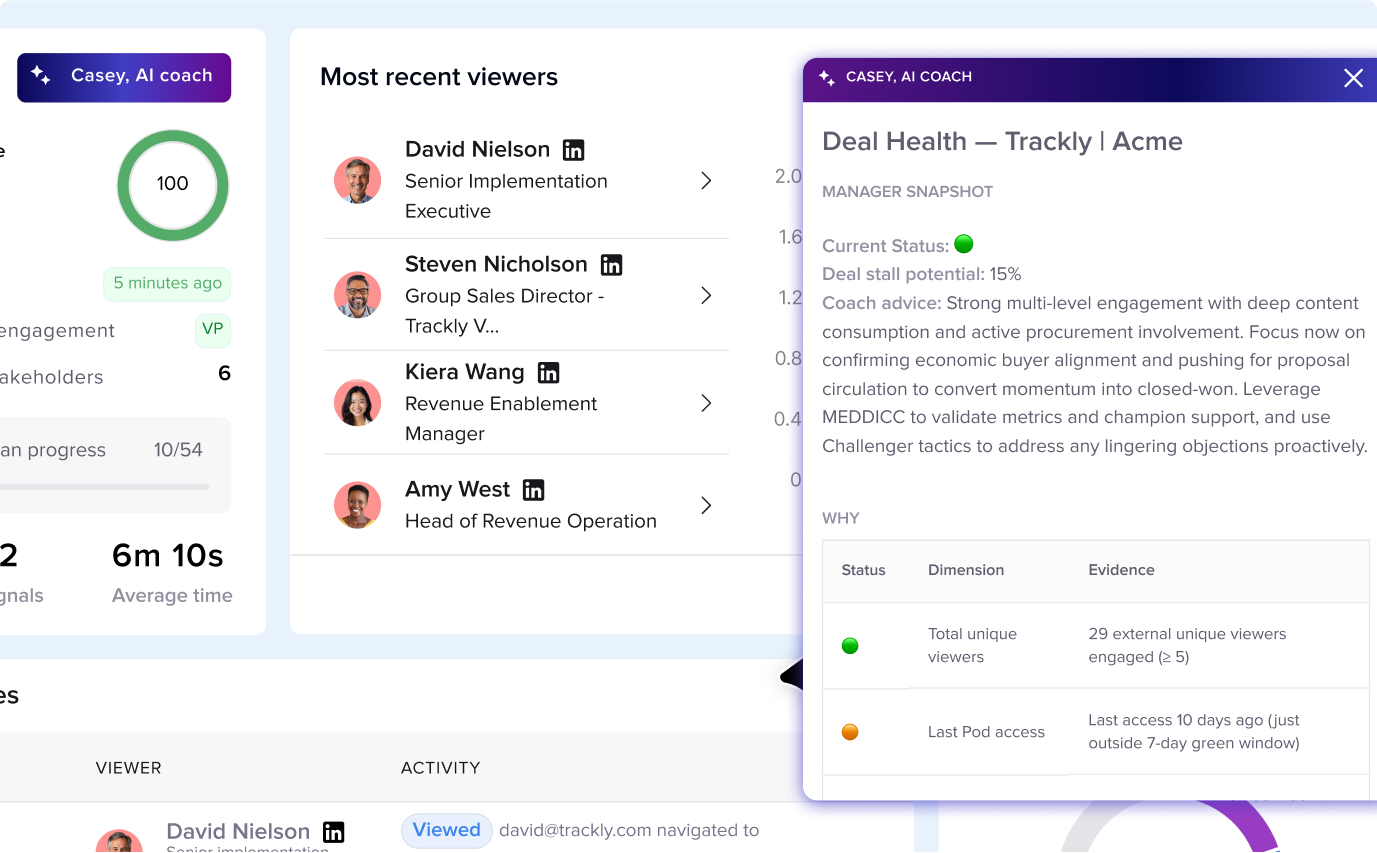Click the 100 score ring gauge
This screenshot has height=853, width=1377.
tap(173, 185)
